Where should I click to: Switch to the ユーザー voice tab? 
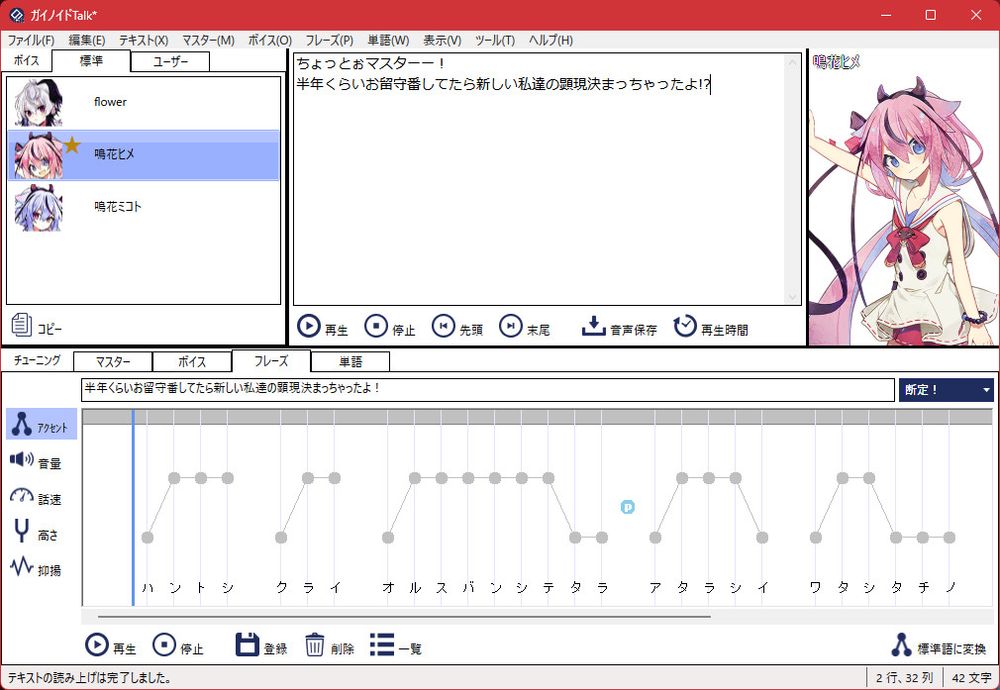170,61
